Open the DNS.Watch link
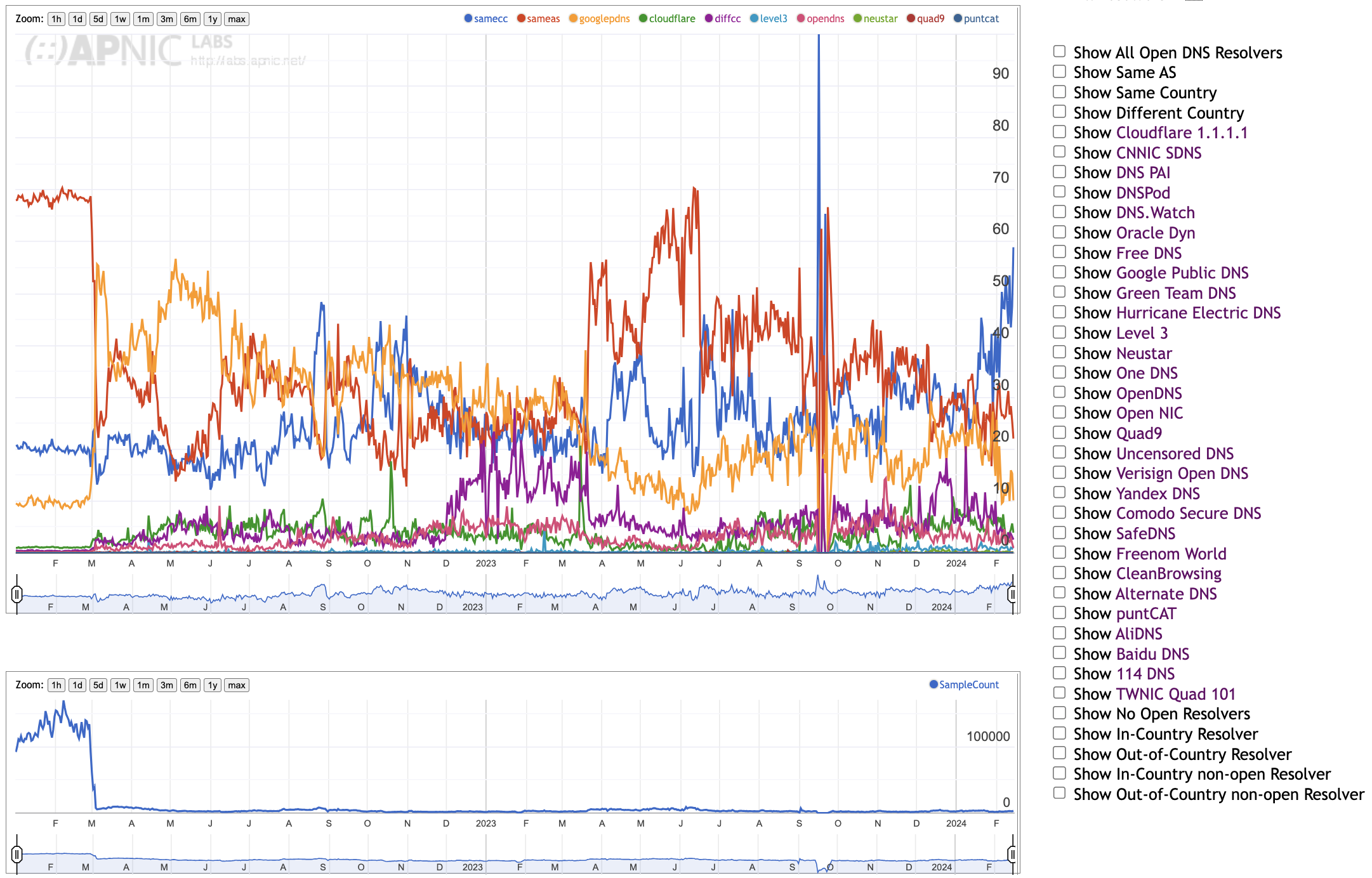Viewport: 1372px width, 878px height. 1156,213
